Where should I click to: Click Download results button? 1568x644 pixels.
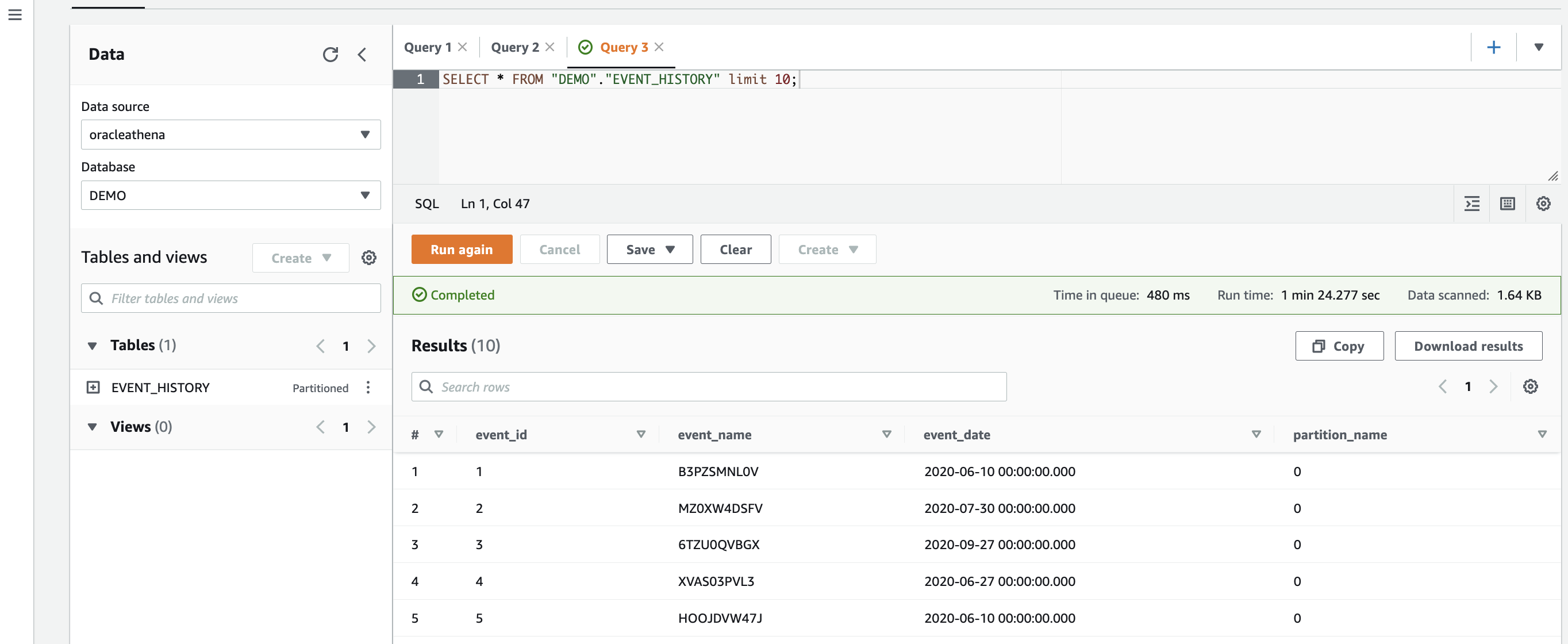coord(1467,346)
